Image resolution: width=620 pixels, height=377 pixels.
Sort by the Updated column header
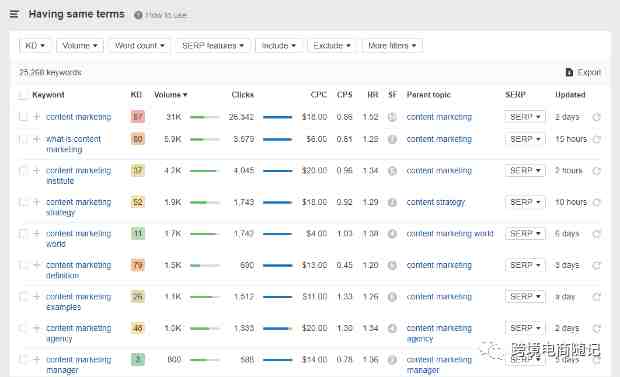tap(570, 95)
